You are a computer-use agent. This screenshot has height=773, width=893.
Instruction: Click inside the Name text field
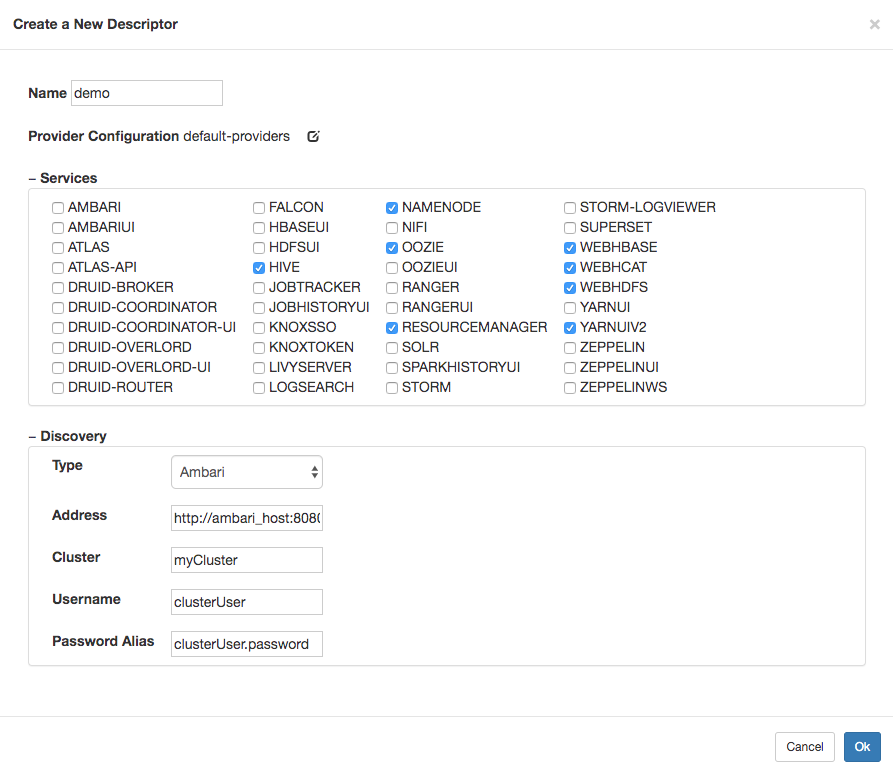pyautogui.click(x=146, y=92)
